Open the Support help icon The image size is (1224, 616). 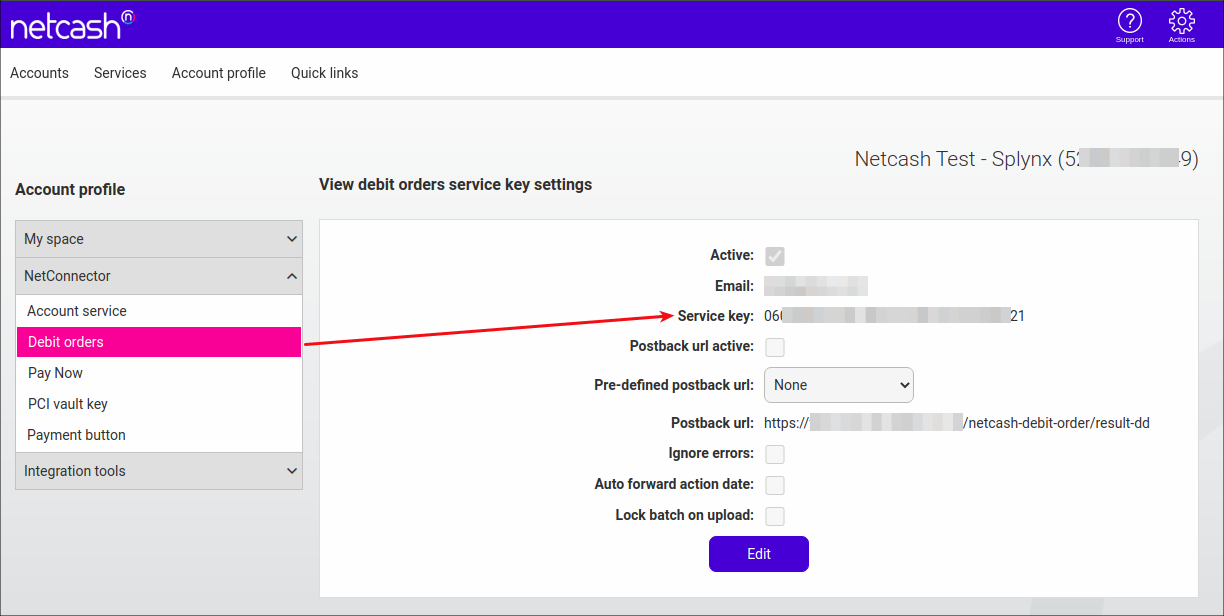tap(1129, 22)
